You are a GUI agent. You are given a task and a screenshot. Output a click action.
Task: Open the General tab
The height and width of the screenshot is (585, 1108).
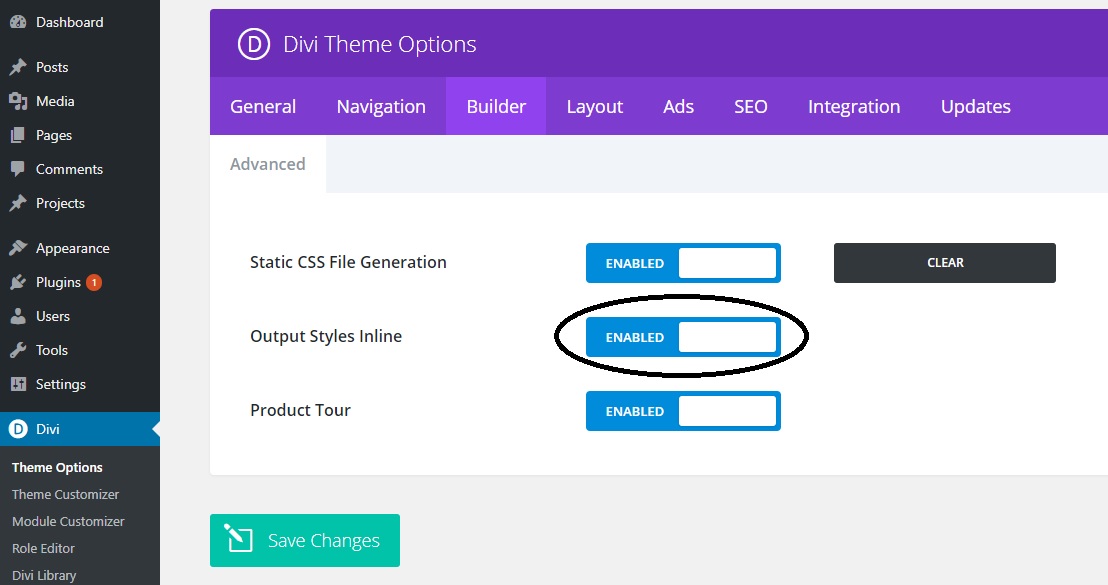click(263, 106)
